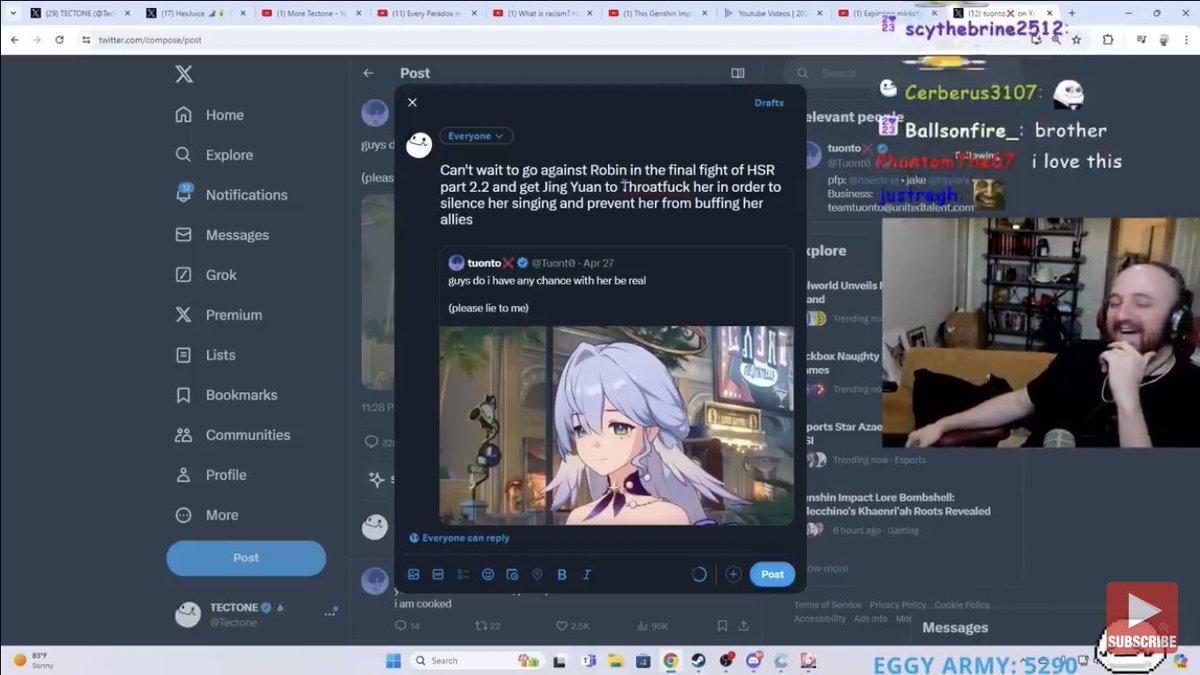
Task: Expand the More sidebar menu
Action: (x=206, y=515)
